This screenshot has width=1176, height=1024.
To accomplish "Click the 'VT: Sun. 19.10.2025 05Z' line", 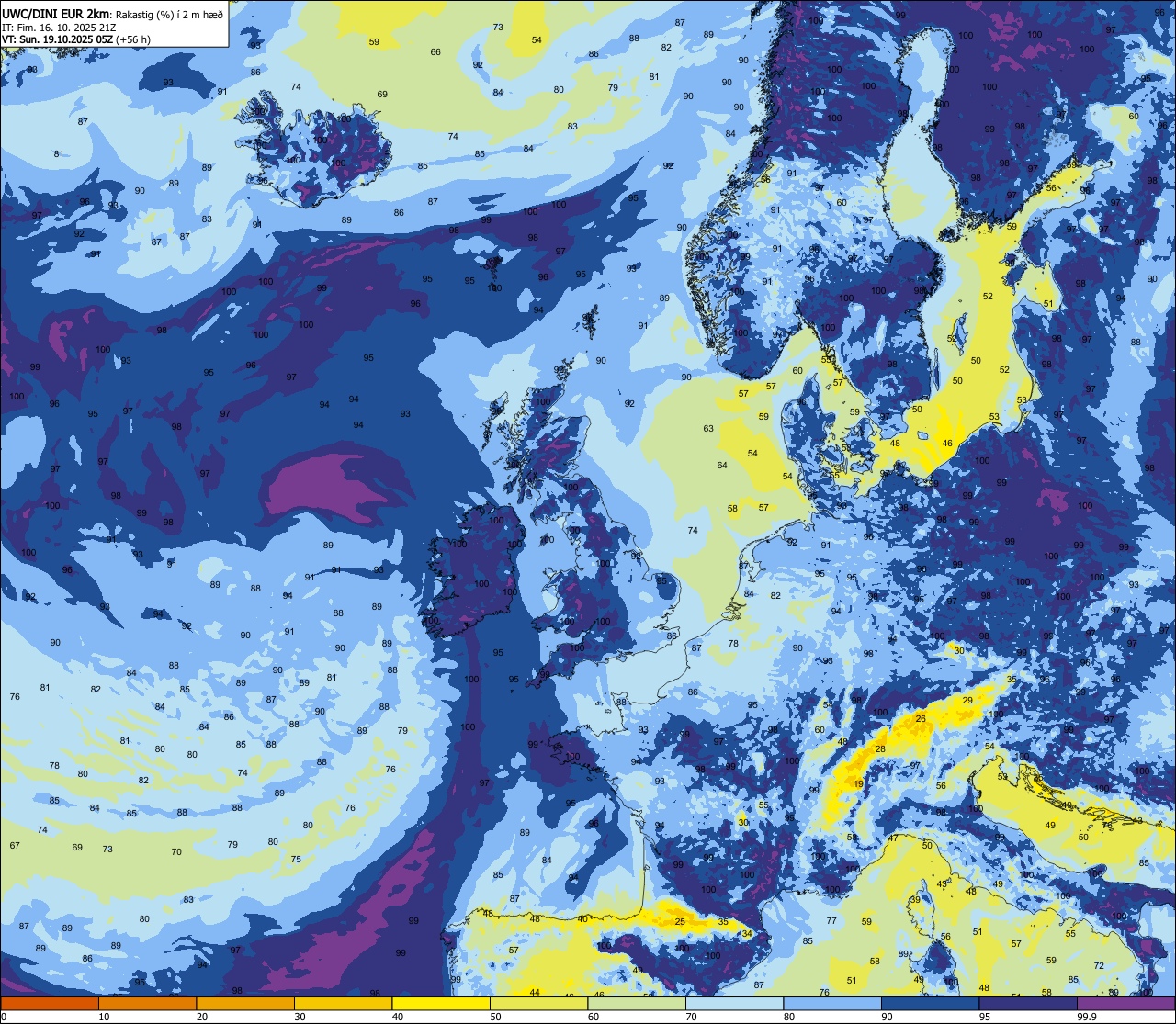I will (57, 39).
